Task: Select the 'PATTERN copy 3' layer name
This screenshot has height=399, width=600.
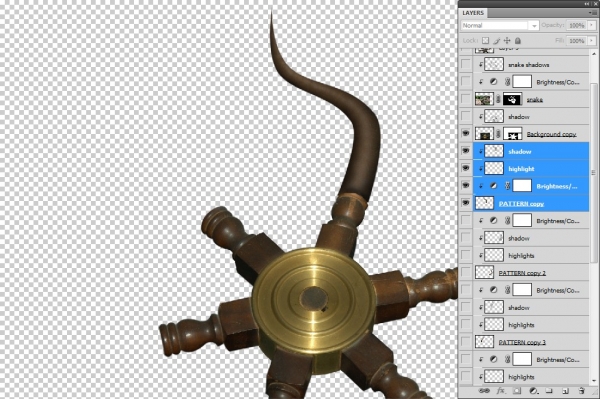Action: coord(522,342)
